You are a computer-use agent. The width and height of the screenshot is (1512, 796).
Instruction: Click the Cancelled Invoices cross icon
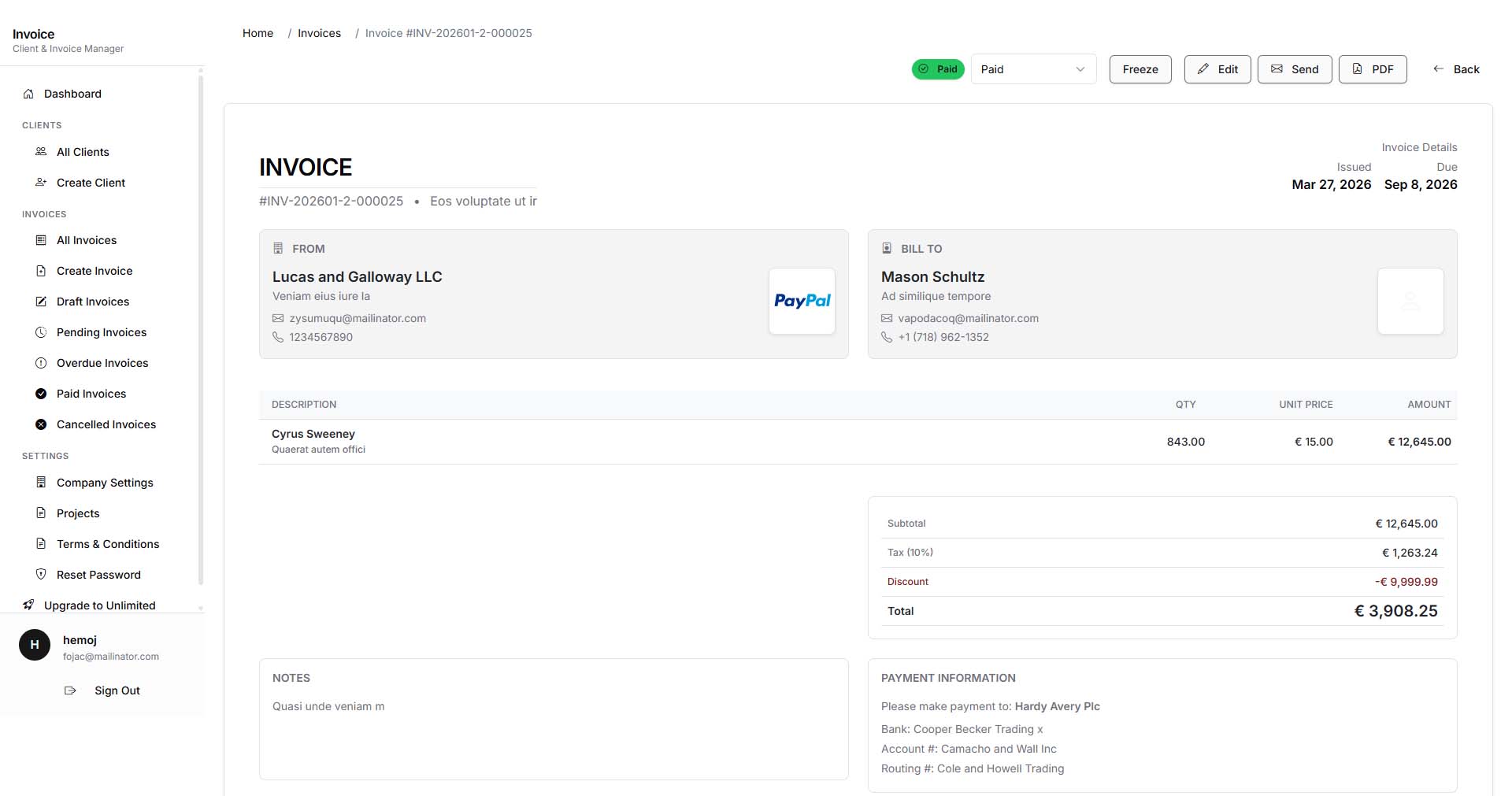click(x=41, y=424)
